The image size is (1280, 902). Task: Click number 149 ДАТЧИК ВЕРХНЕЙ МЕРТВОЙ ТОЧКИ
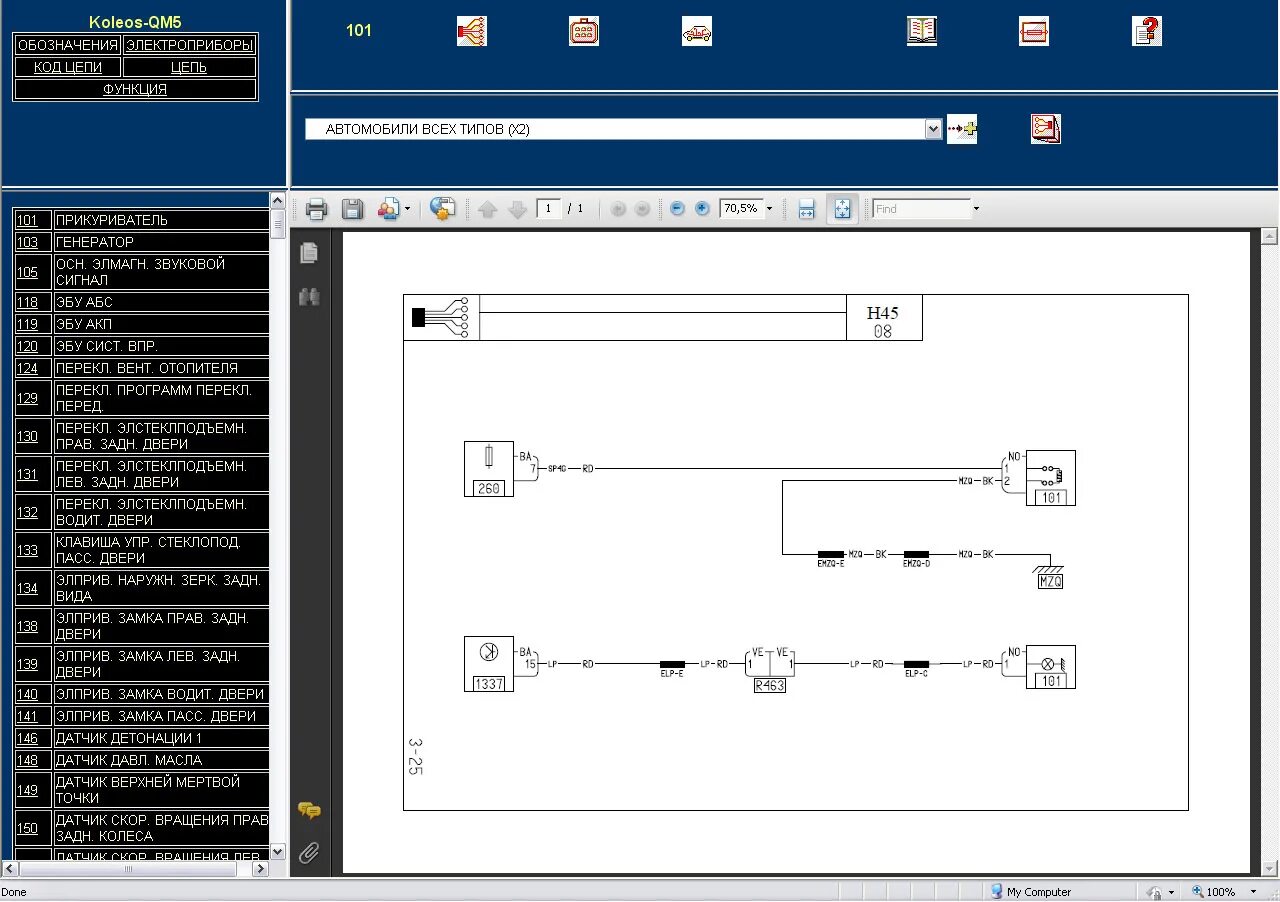(x=27, y=790)
